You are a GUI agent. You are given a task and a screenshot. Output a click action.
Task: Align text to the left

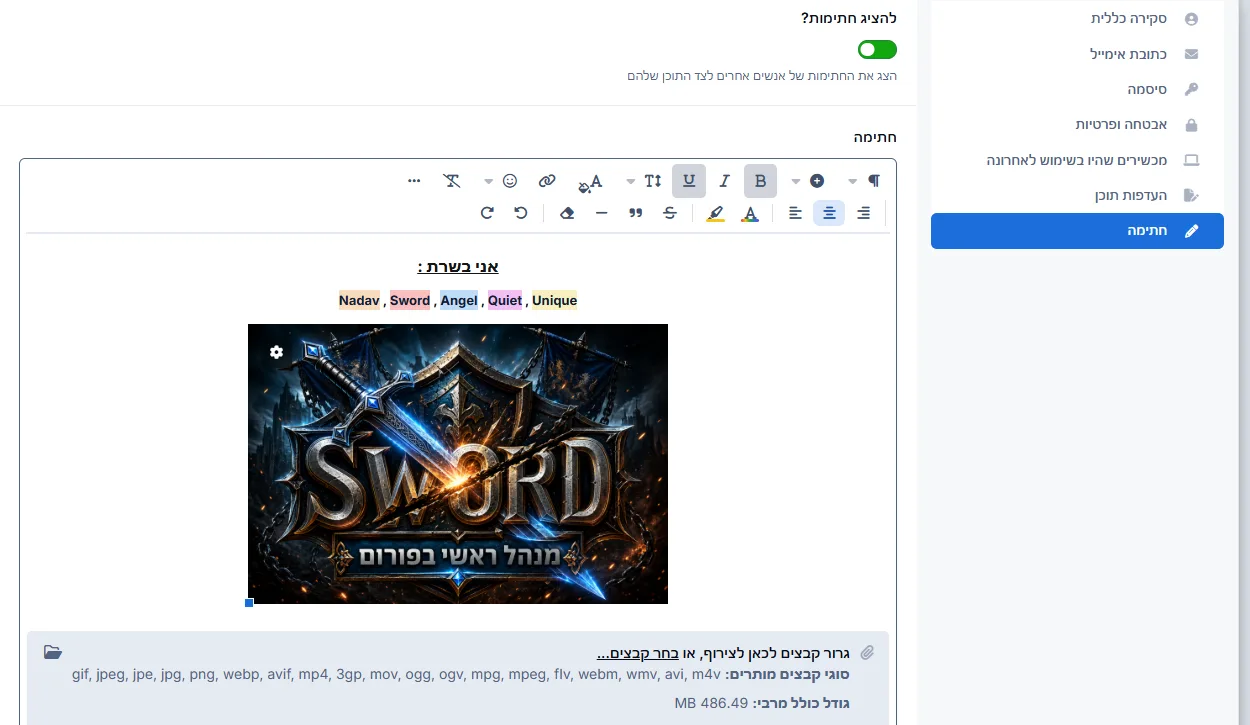point(795,213)
